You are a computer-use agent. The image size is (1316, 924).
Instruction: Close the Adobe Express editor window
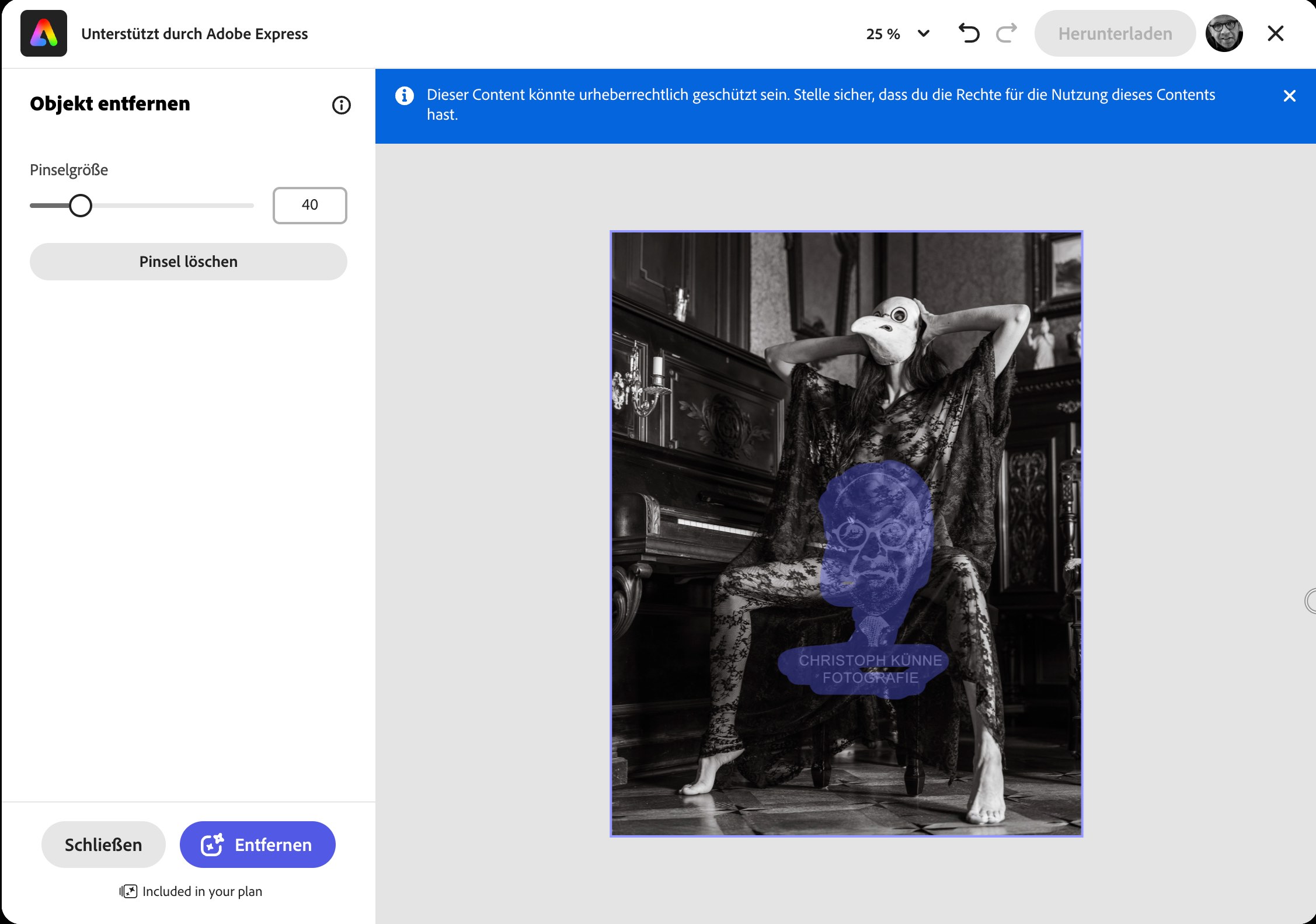pyautogui.click(x=1276, y=33)
